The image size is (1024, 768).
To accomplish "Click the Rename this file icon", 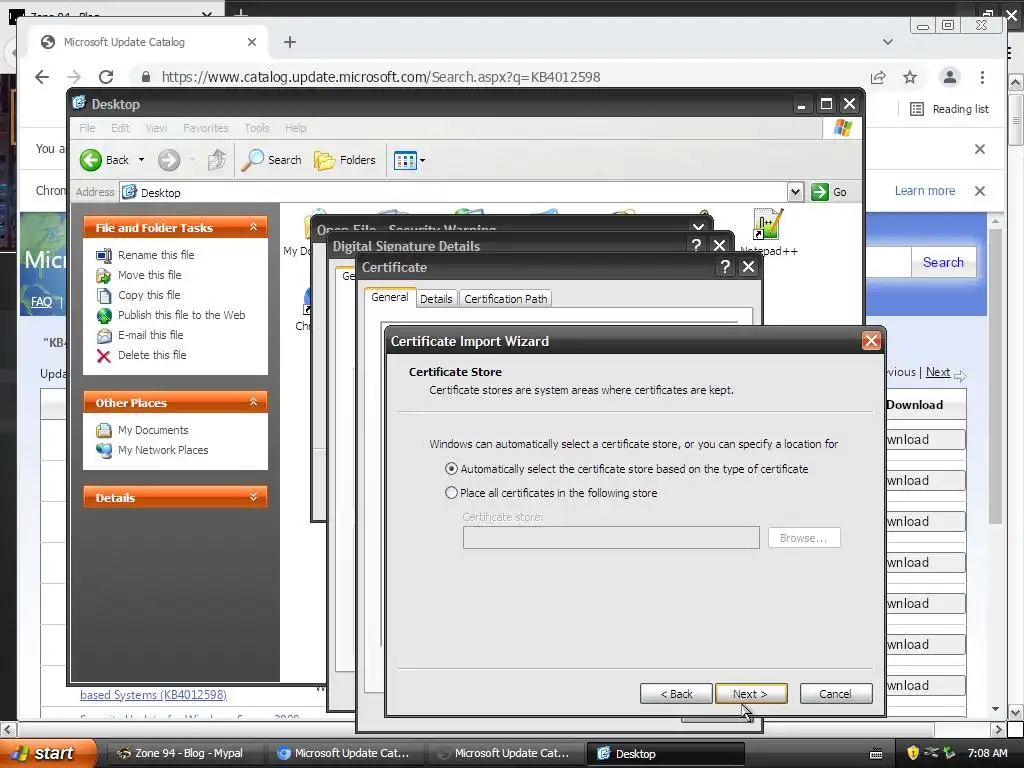I will click(x=104, y=255).
